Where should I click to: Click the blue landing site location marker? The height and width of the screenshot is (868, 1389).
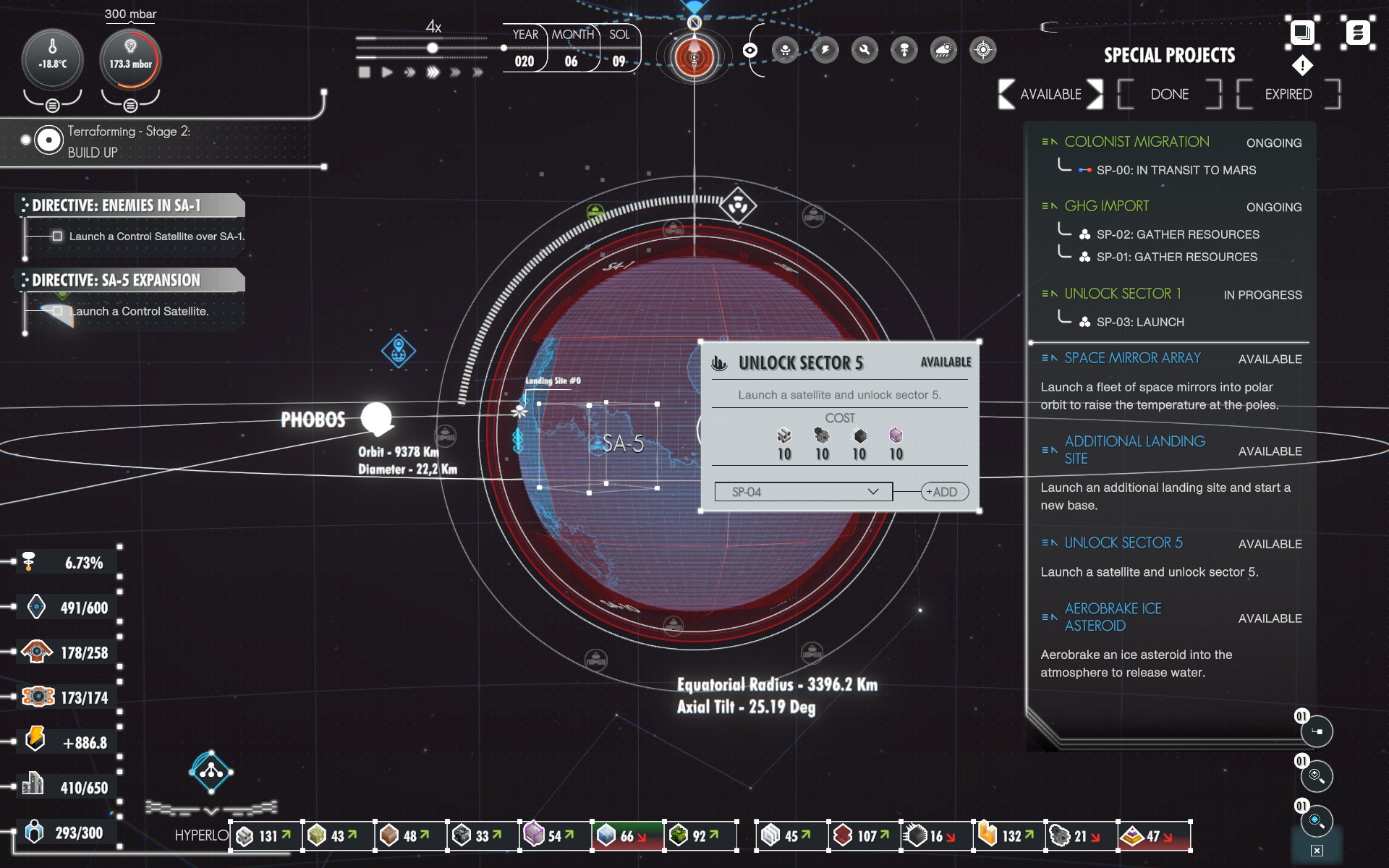pos(398,352)
